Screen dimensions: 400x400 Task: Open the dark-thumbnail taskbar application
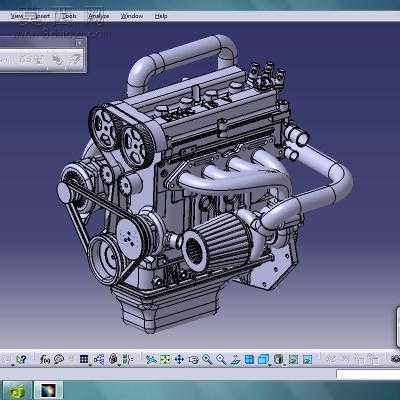pos(48,391)
